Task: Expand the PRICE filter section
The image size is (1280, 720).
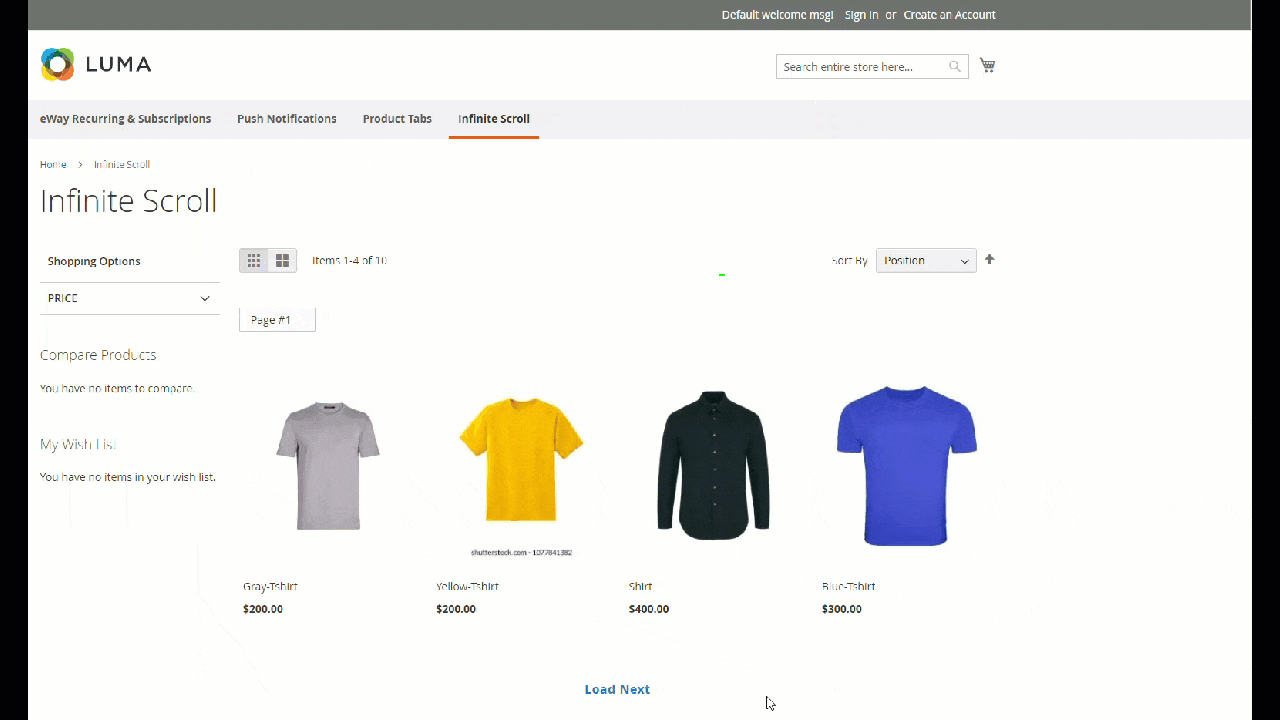Action: coord(130,297)
